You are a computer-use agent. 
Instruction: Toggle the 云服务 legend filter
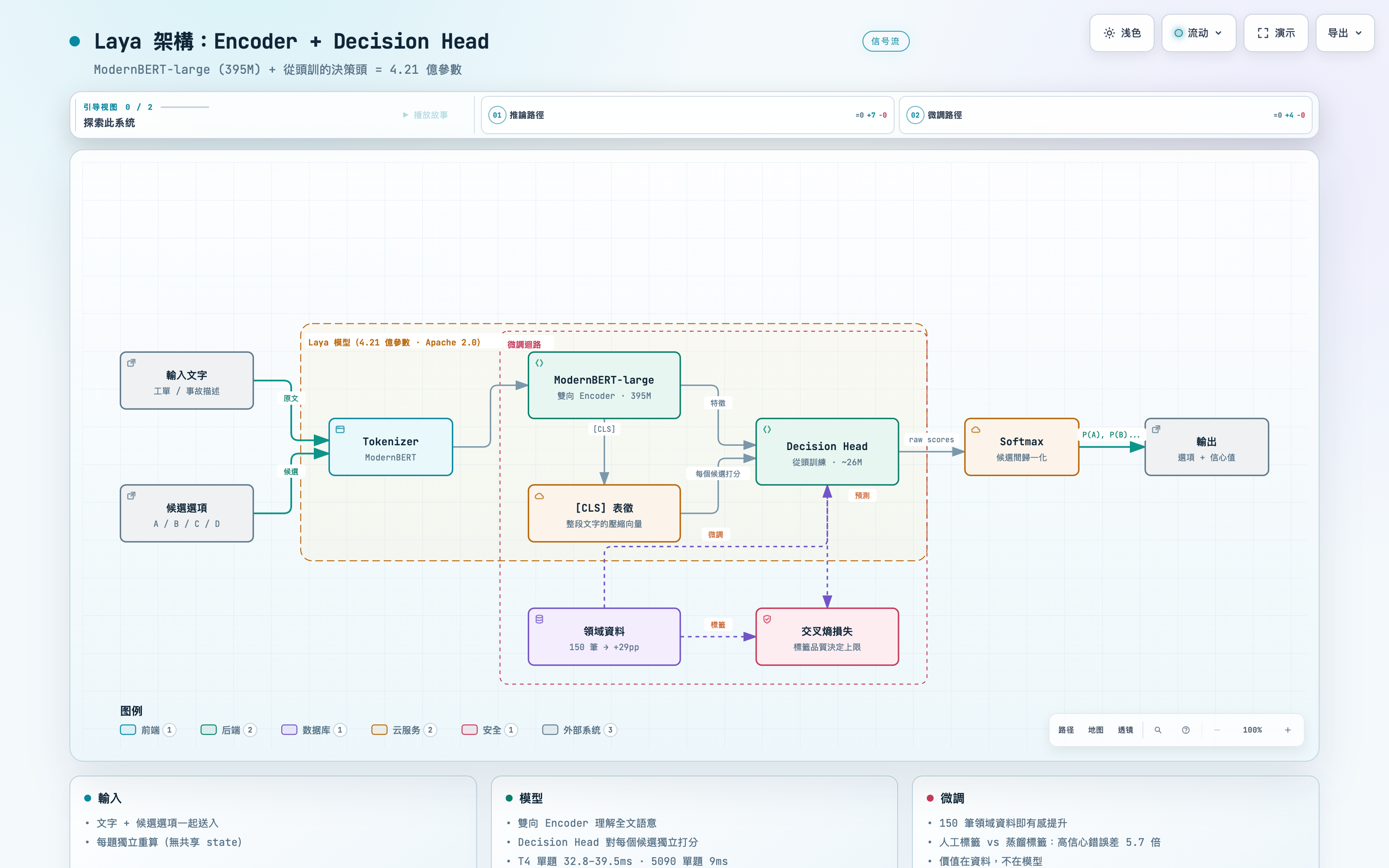pyautogui.click(x=404, y=730)
